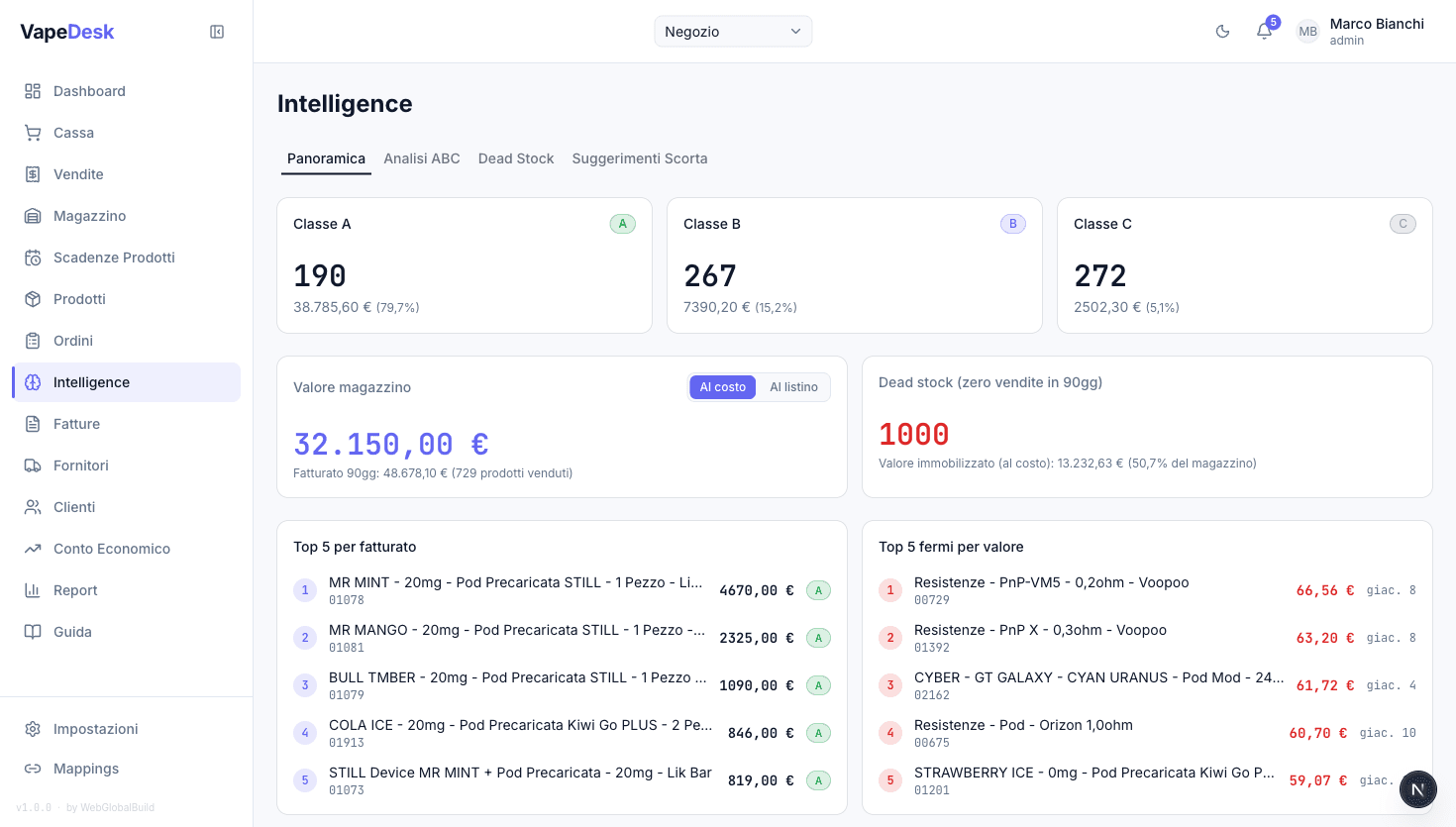Screen dimensions: 1456x827
Task: Open notifications via the bell icon
Action: pos(1264,31)
